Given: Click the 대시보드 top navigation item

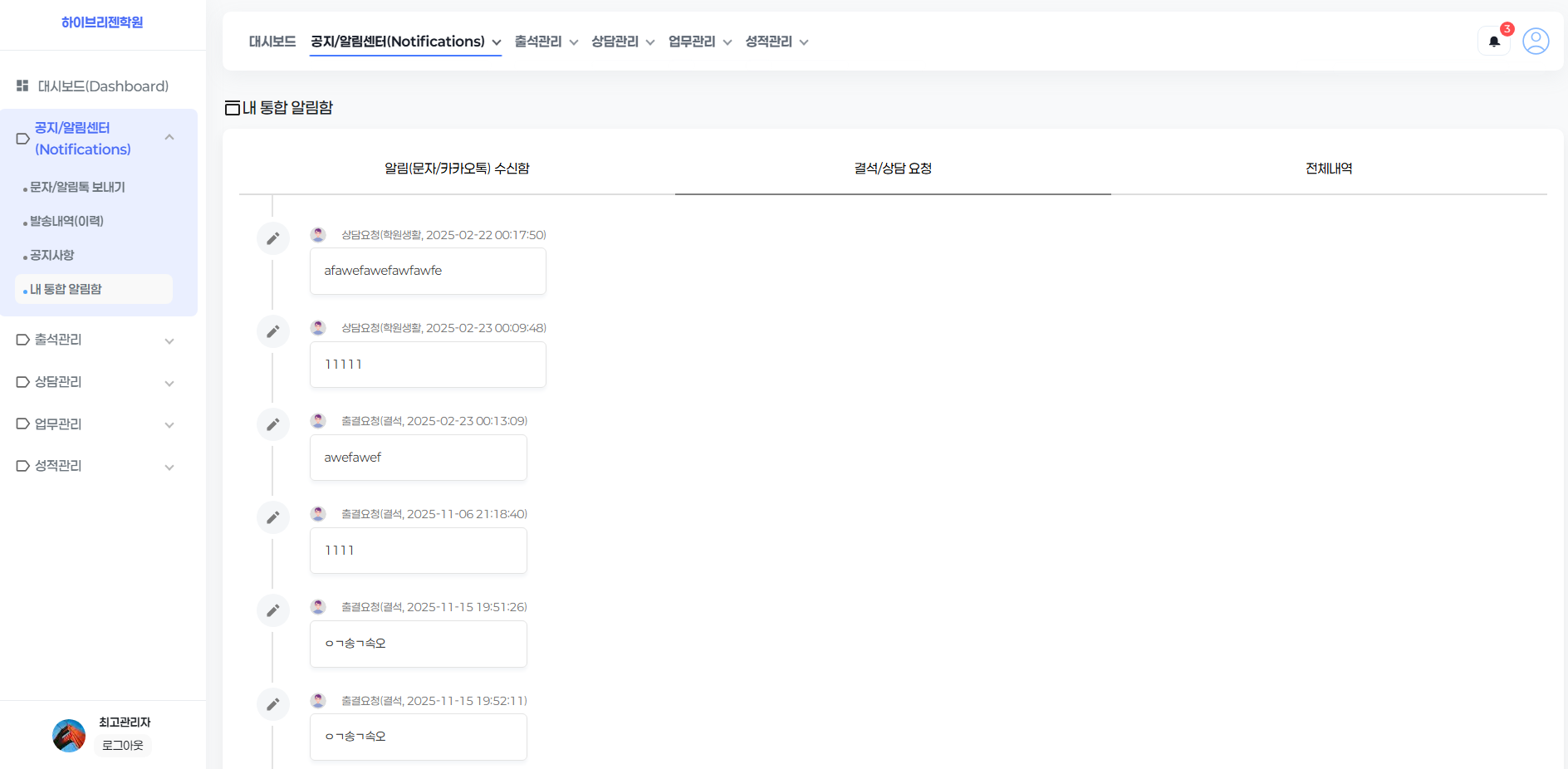Looking at the screenshot, I should 272,42.
